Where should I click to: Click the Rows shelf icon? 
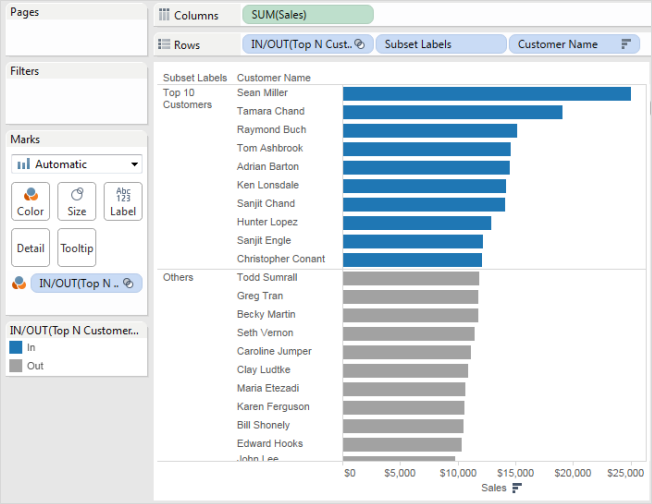click(165, 45)
